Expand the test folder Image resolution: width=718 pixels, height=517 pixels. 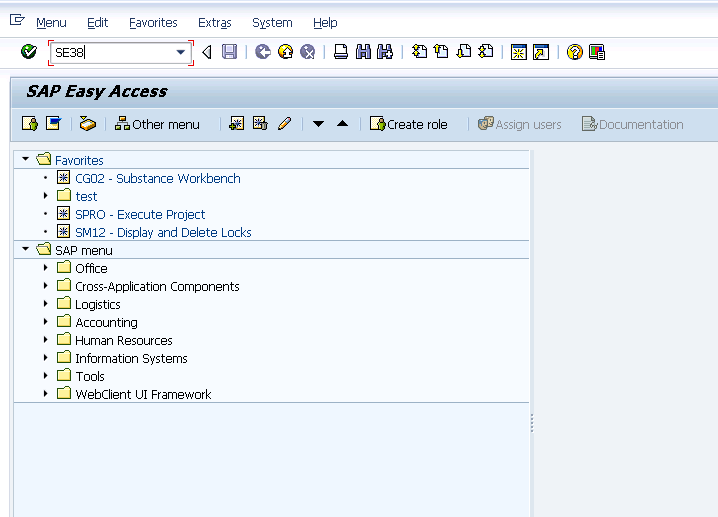point(45,196)
